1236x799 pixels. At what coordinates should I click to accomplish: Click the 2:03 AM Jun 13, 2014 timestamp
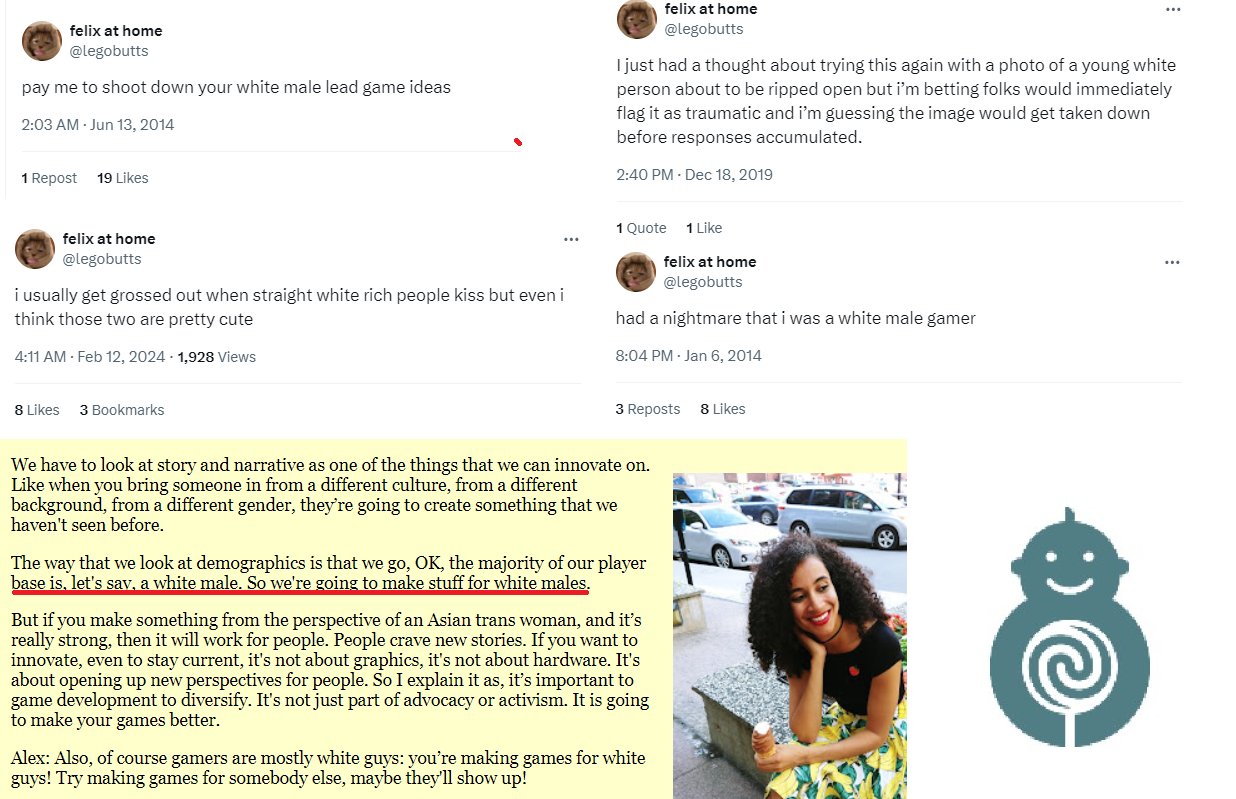[x=98, y=125]
